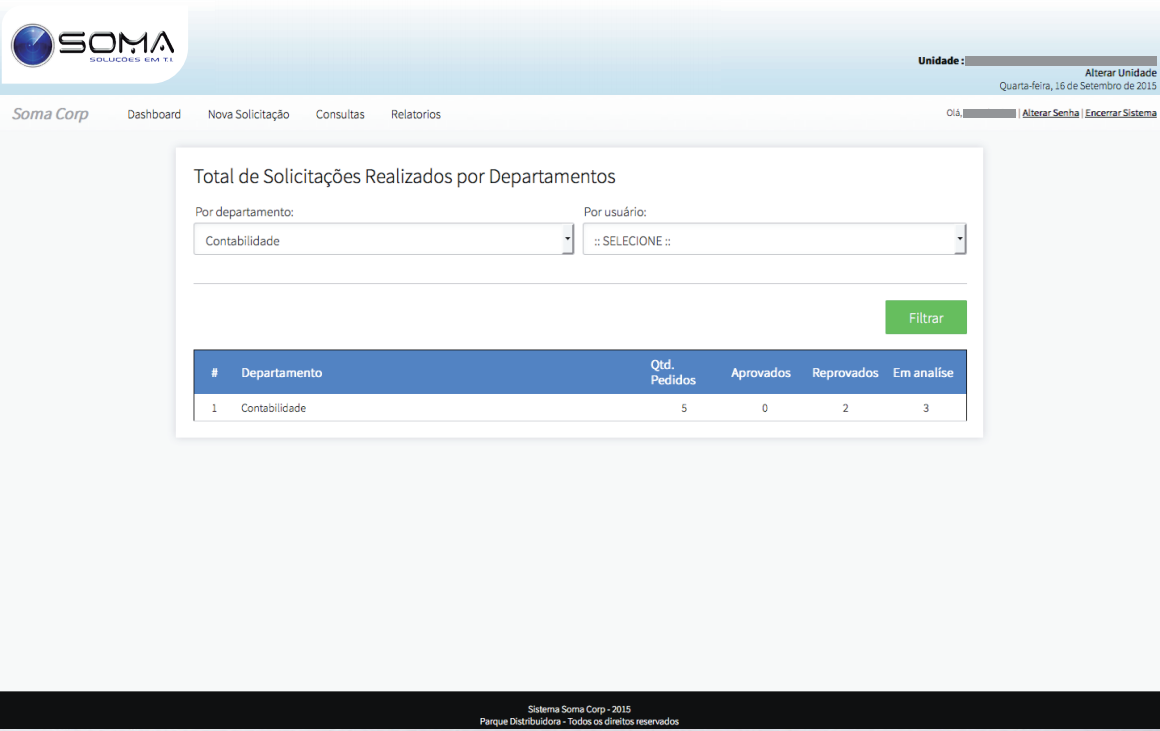The image size is (1160, 731).
Task: Open the Por usuário SELECIONE dropdown
Action: pyautogui.click(x=774, y=240)
